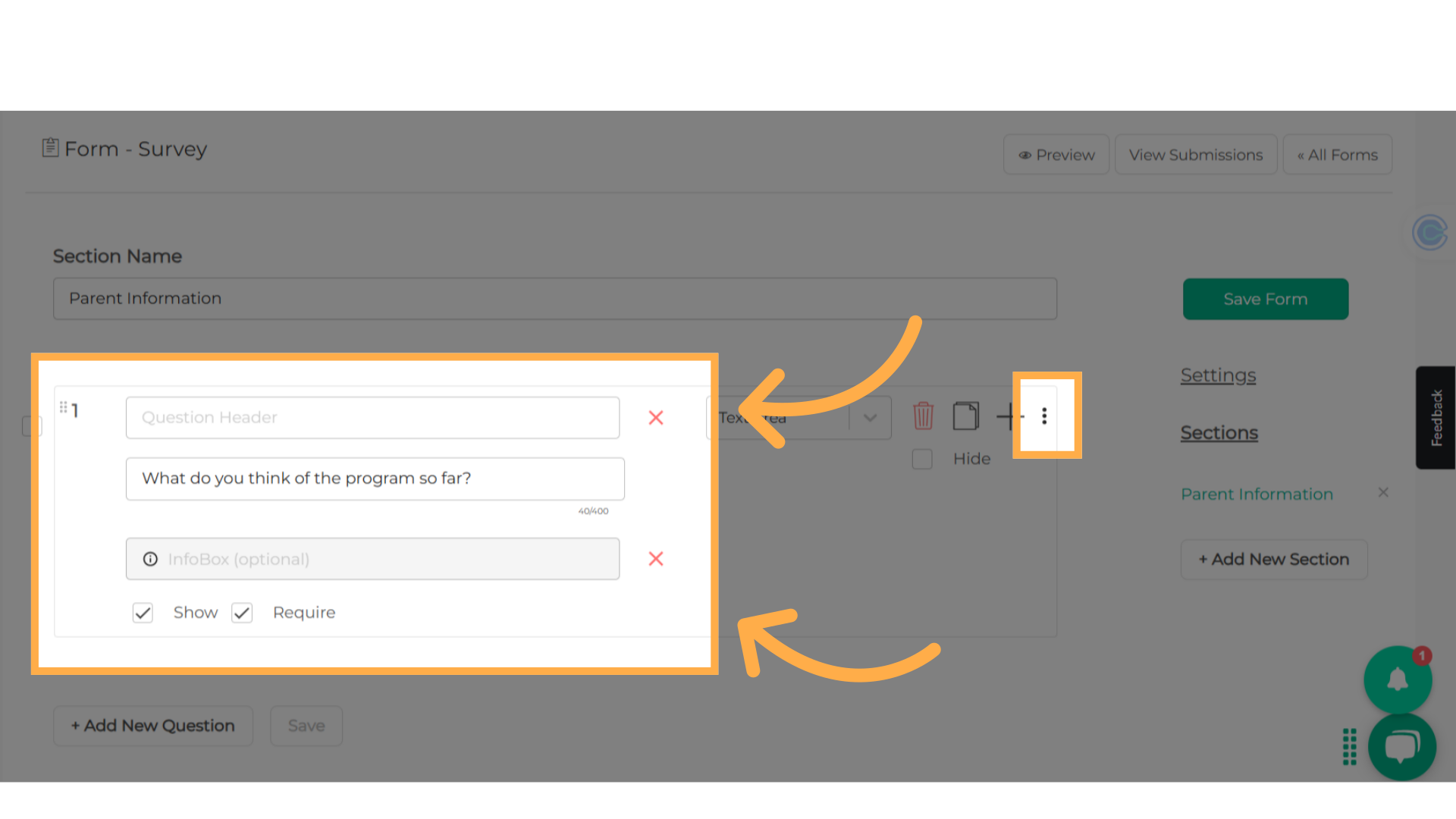Open the notifications bell

(x=1398, y=680)
